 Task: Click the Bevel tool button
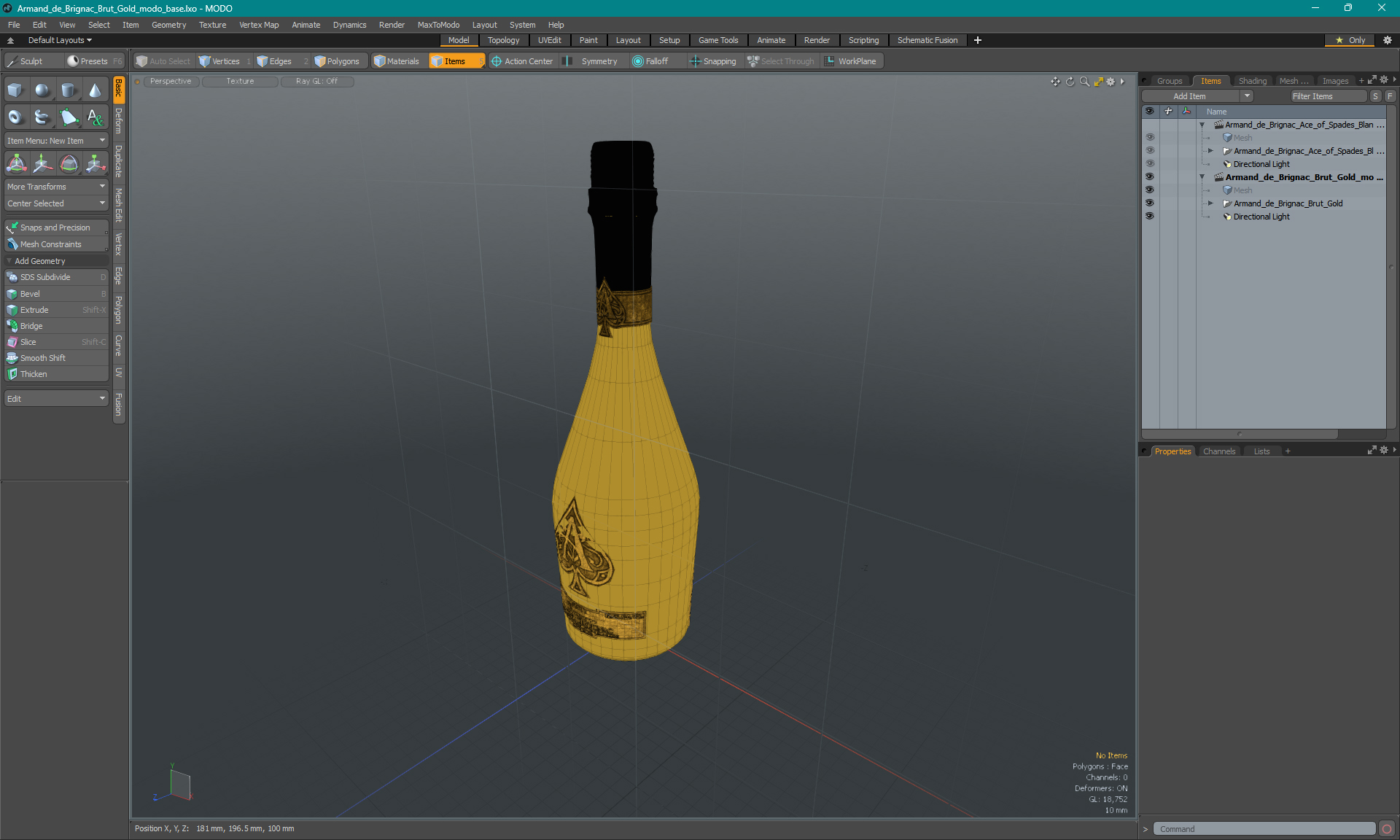pos(56,294)
